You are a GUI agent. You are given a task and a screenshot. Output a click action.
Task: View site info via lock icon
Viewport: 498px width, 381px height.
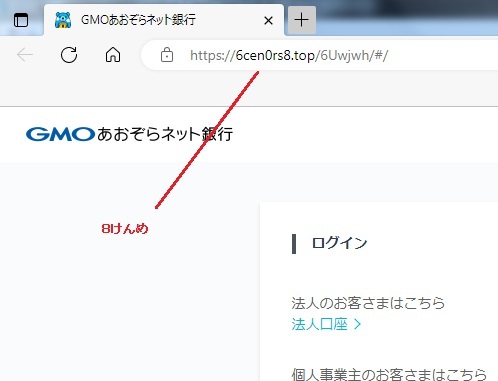(167, 55)
